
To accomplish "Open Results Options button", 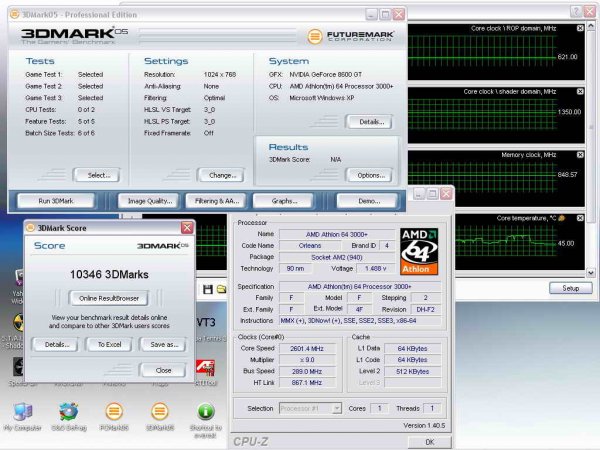I will pos(371,175).
